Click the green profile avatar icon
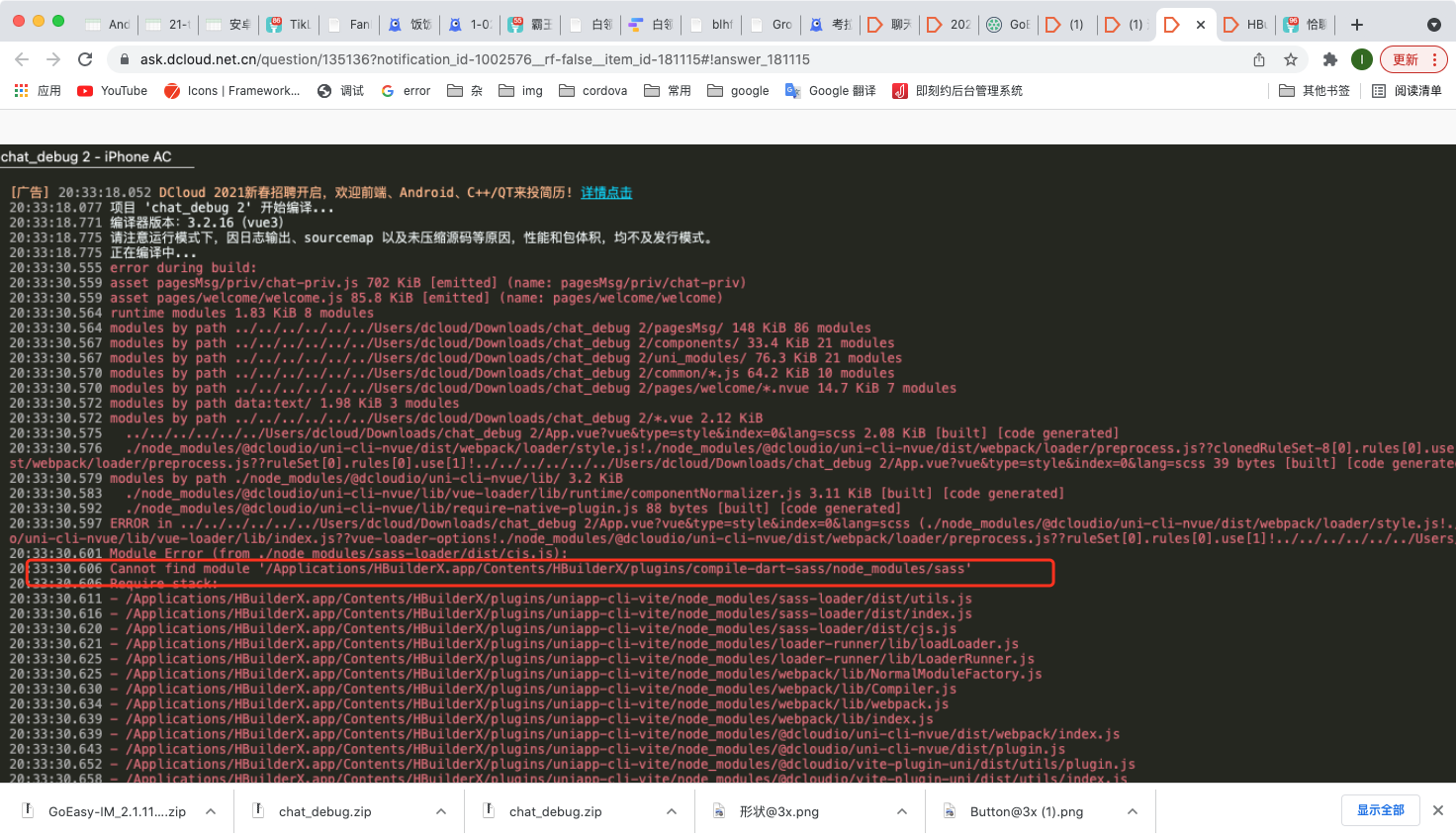Screen dimensions: 1456x839 click(x=1362, y=59)
